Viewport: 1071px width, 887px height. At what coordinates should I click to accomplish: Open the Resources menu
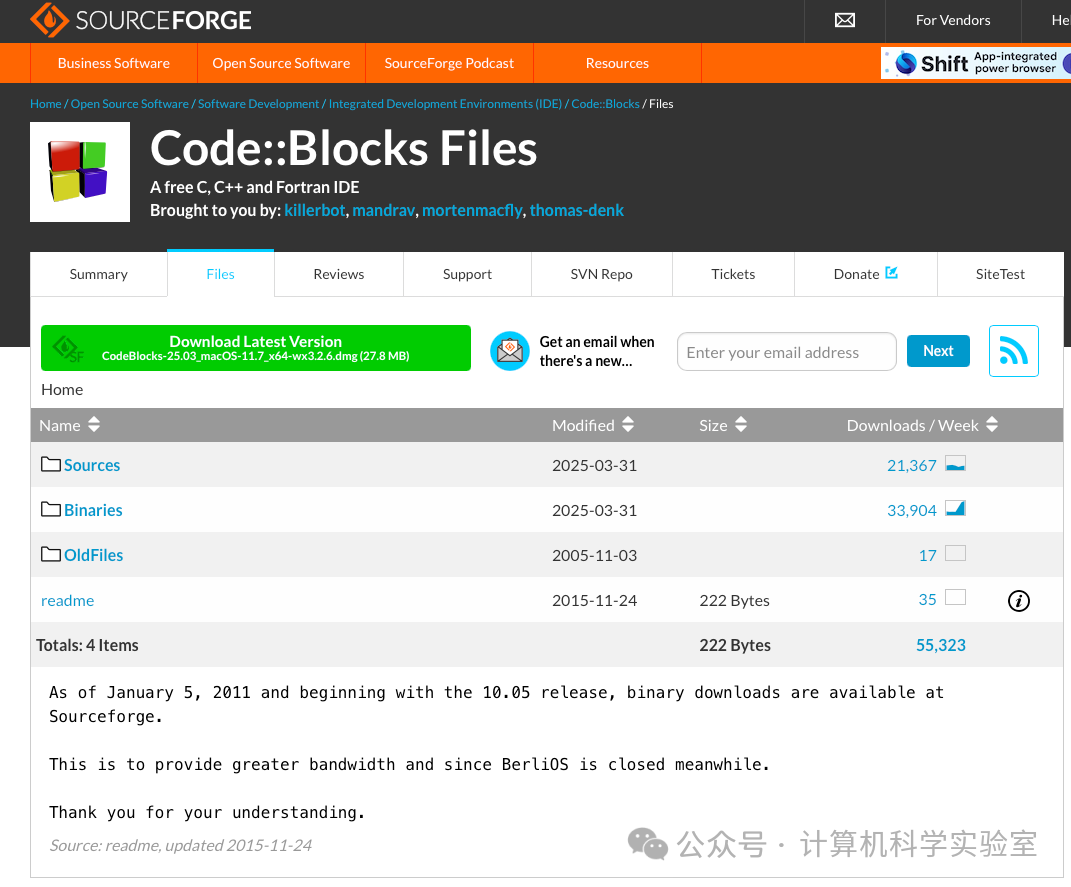pos(617,63)
